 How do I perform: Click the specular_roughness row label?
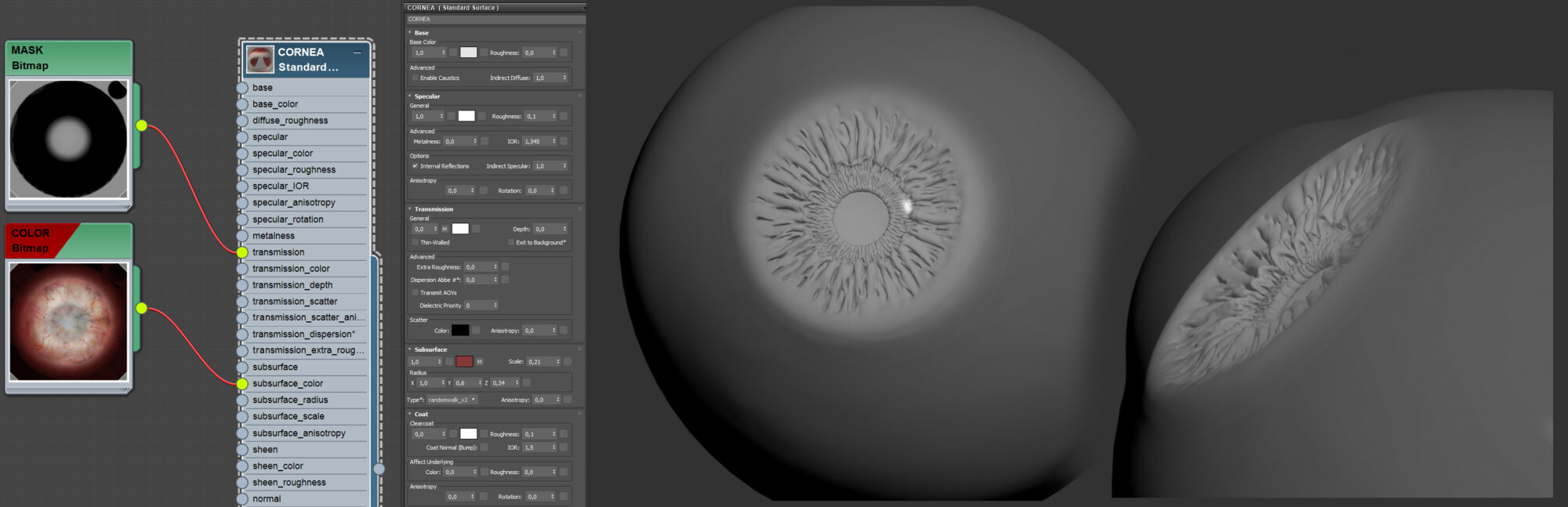click(x=294, y=170)
